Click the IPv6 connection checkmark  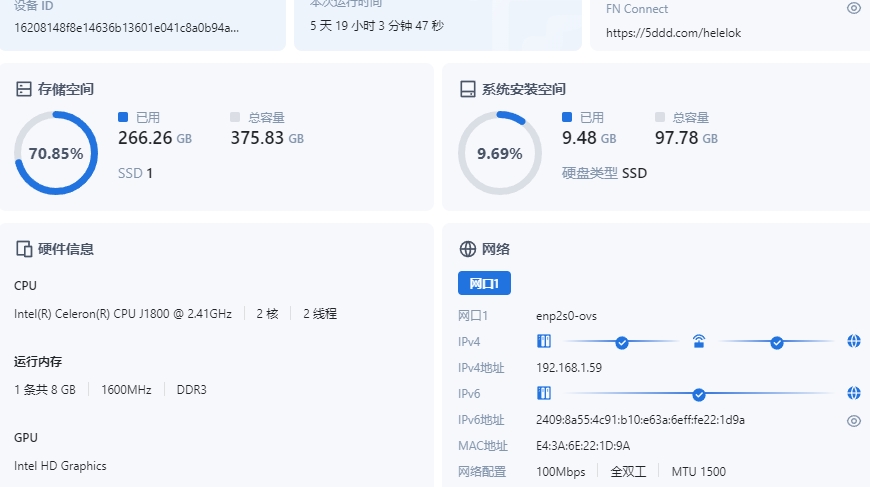699,395
